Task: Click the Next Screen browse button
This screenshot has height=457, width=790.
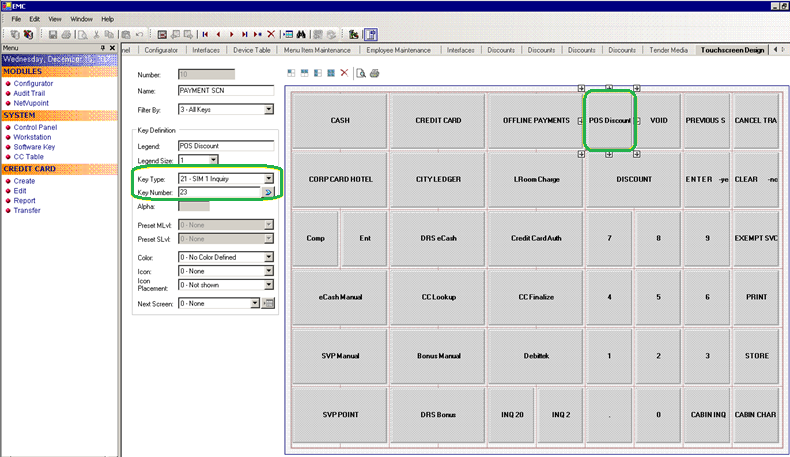Action: pyautogui.click(x=269, y=303)
